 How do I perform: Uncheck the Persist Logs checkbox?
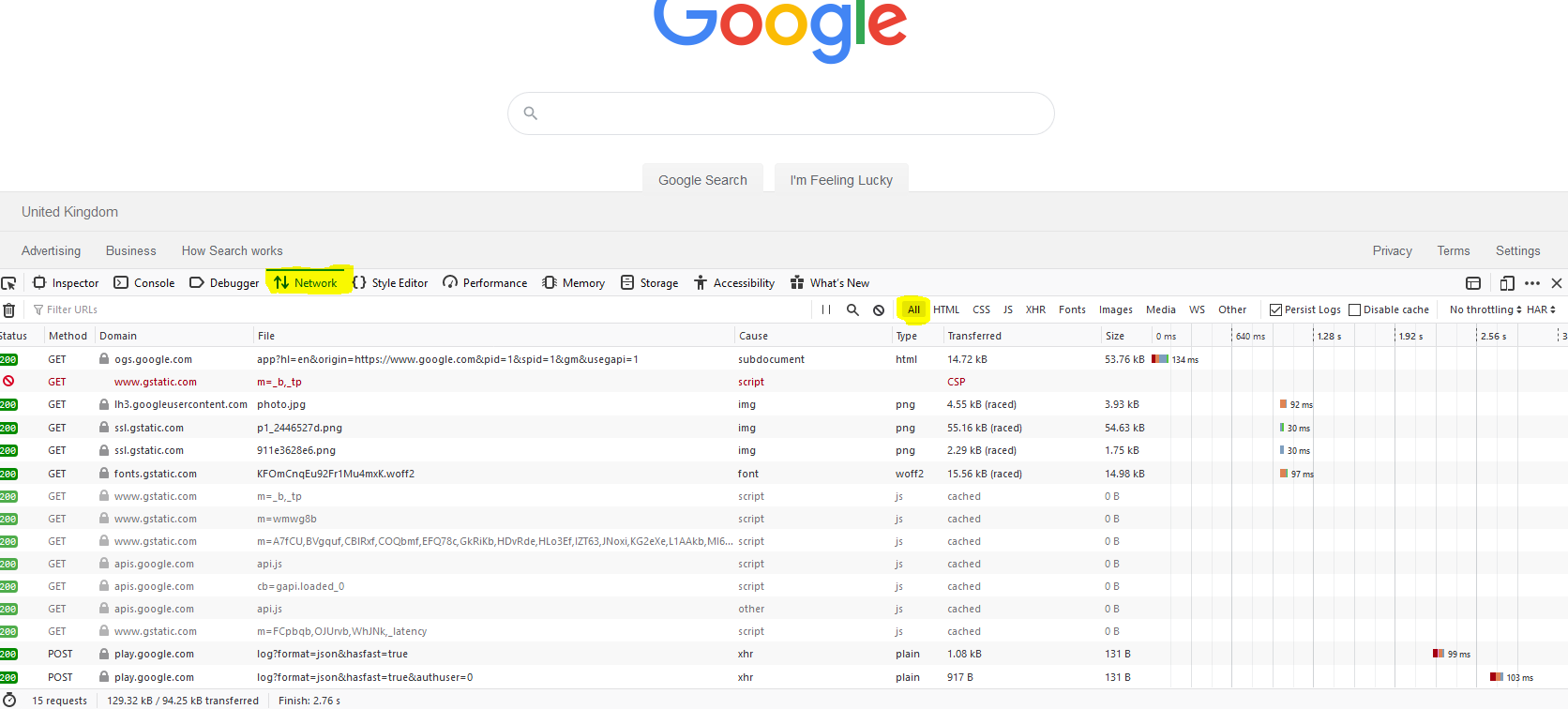point(1275,309)
